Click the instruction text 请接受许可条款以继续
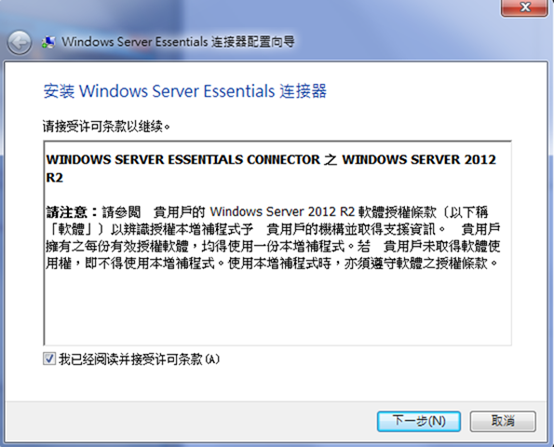The height and width of the screenshot is (447, 554). coord(106,126)
